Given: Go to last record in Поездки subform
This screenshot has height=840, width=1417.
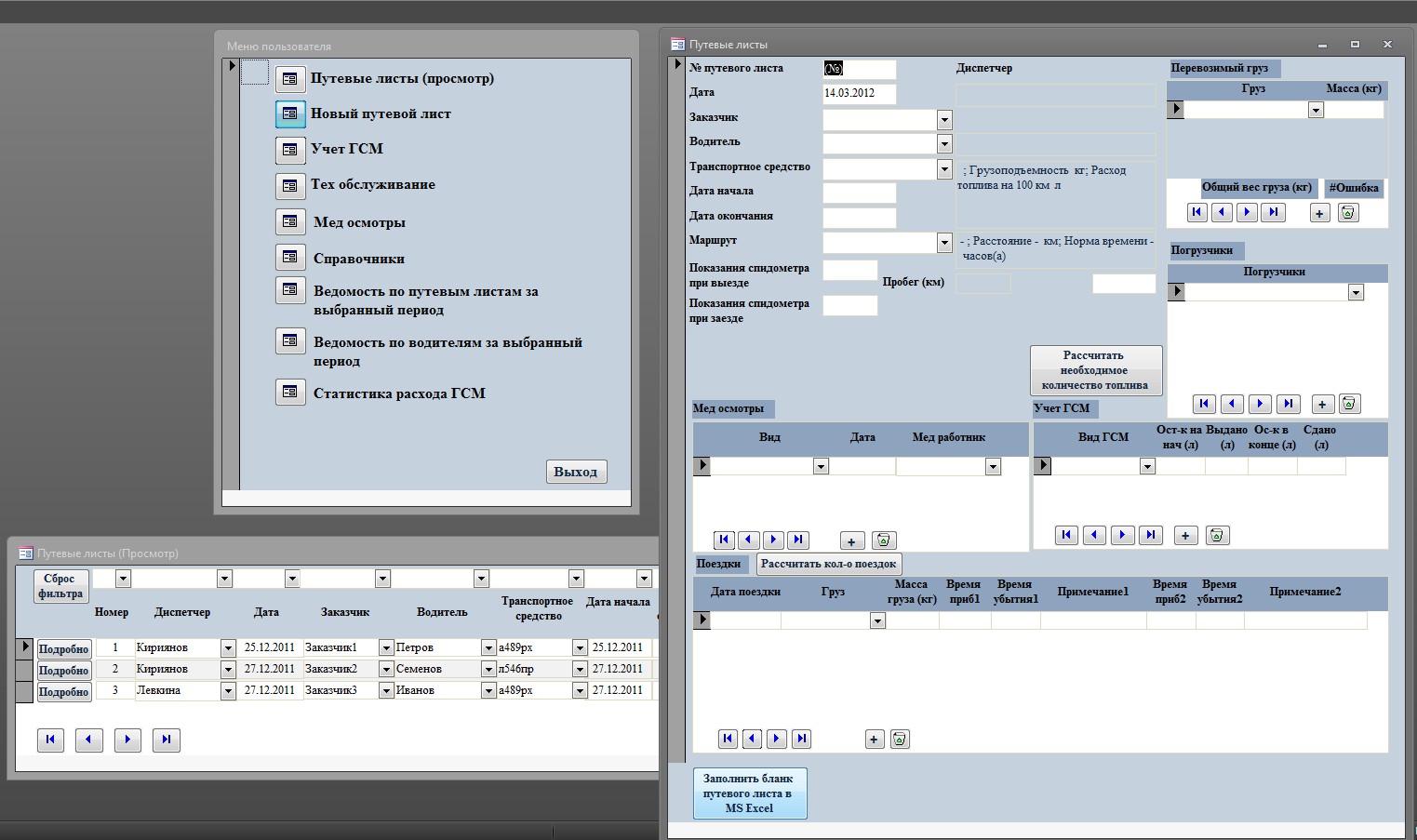Looking at the screenshot, I should coord(801,739).
